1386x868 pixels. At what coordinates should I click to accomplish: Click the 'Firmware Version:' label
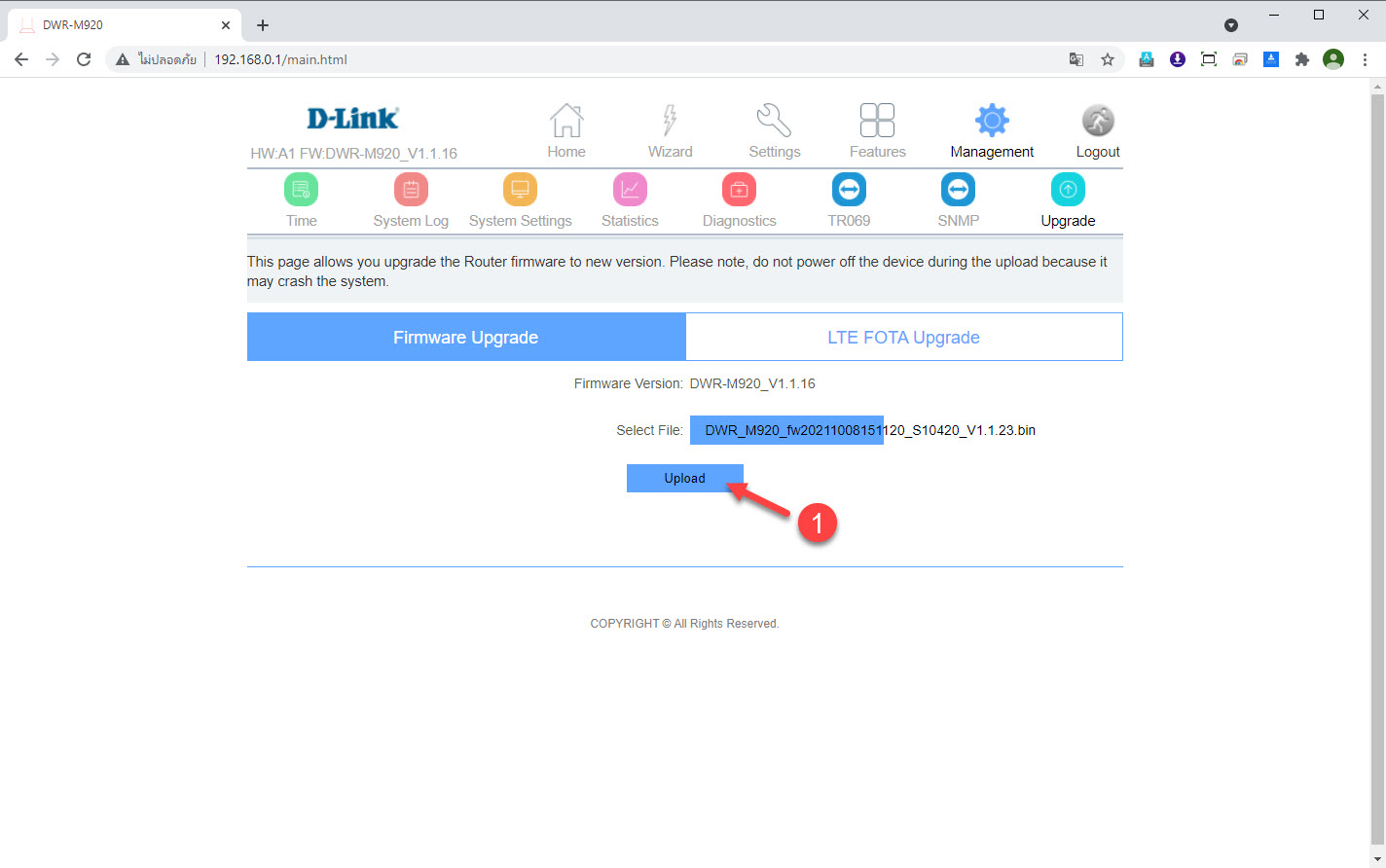coord(629,383)
